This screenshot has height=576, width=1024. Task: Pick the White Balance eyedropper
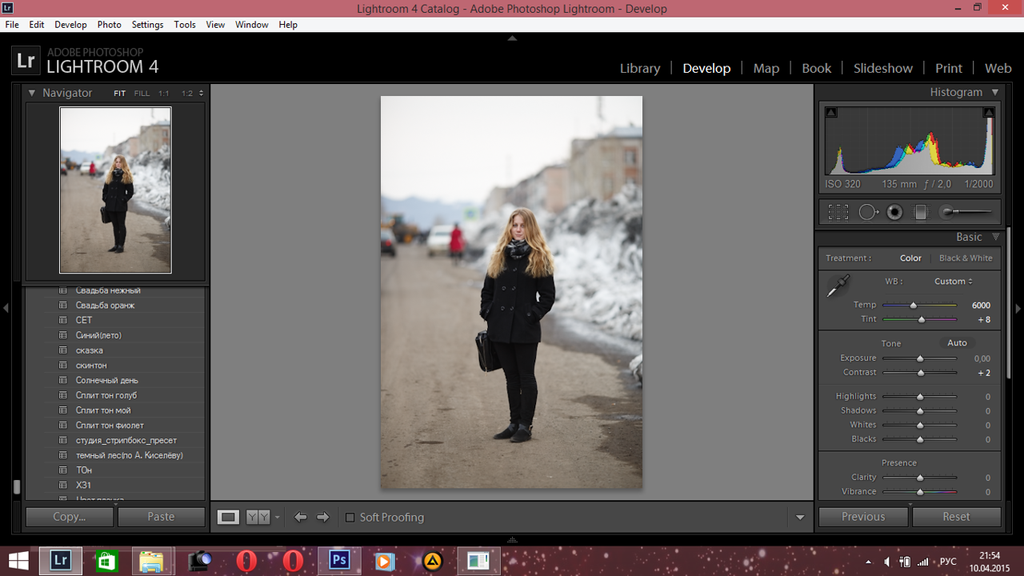(x=838, y=286)
